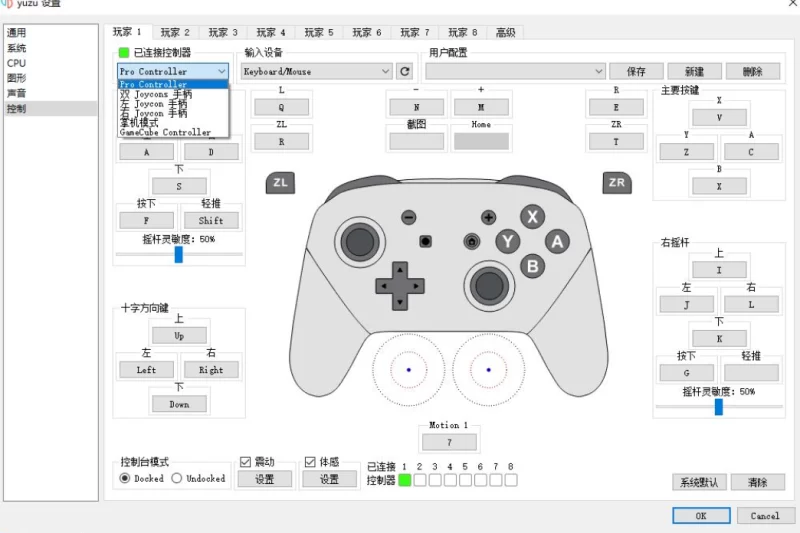Viewport: 800px width, 533px height.
Task: Click the right stick 摇杆灵敏度 slider handle
Action: click(718, 406)
